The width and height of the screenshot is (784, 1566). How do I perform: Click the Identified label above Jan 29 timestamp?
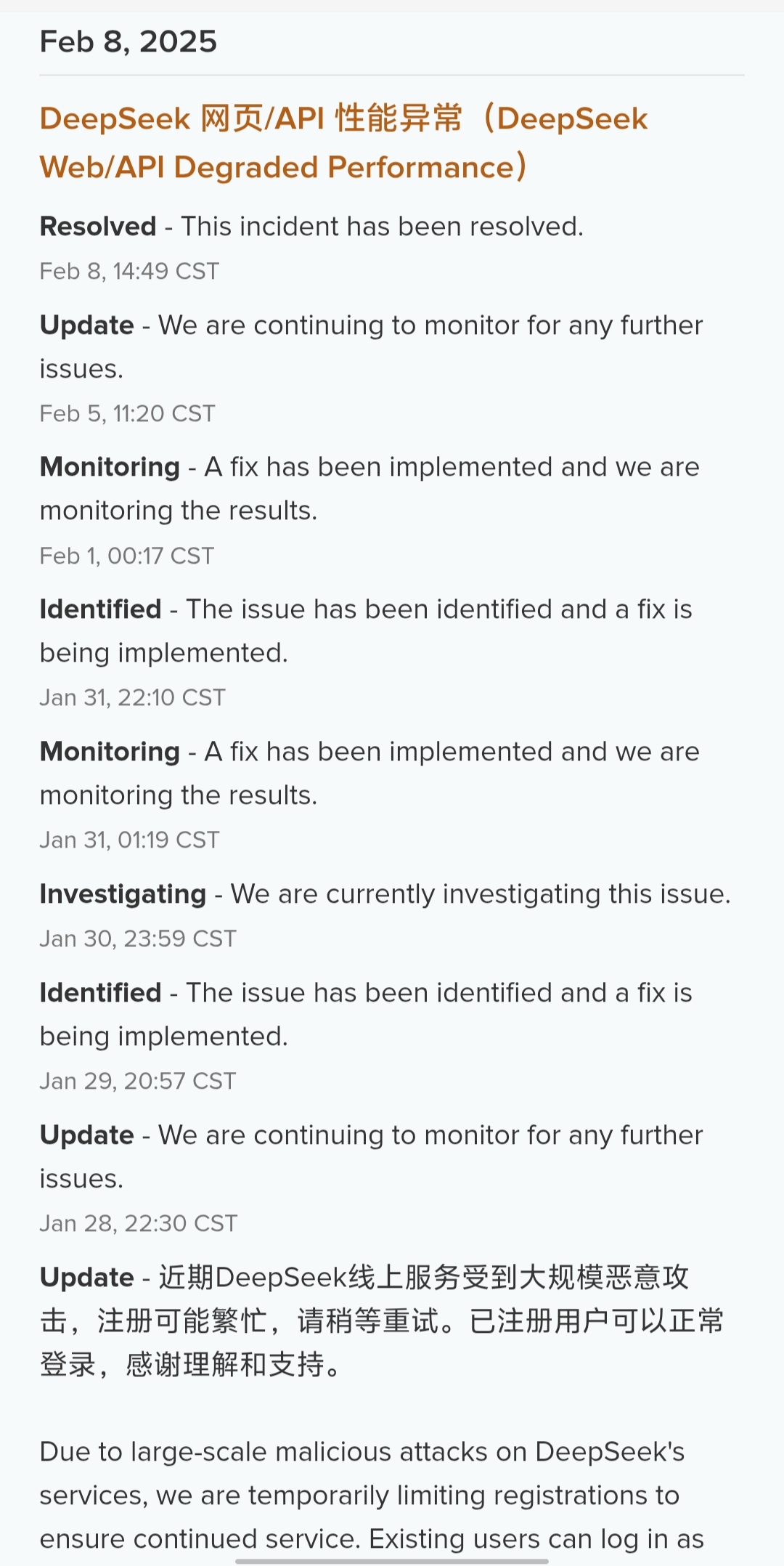100,993
